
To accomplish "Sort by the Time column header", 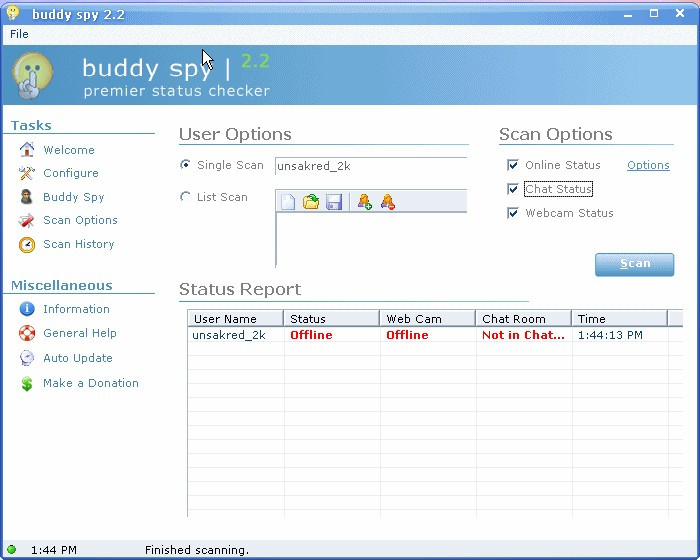I will (x=620, y=319).
